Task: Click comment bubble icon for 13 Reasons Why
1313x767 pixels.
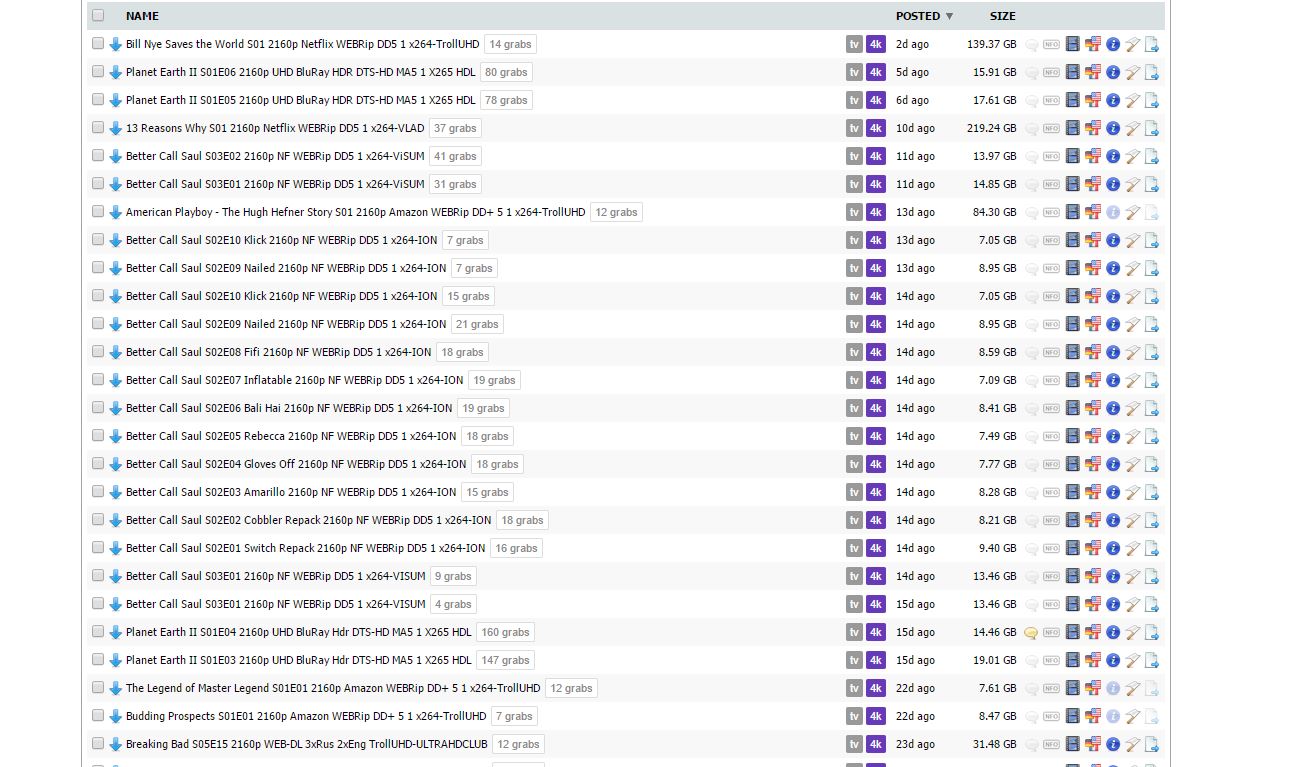Action: [x=1031, y=128]
